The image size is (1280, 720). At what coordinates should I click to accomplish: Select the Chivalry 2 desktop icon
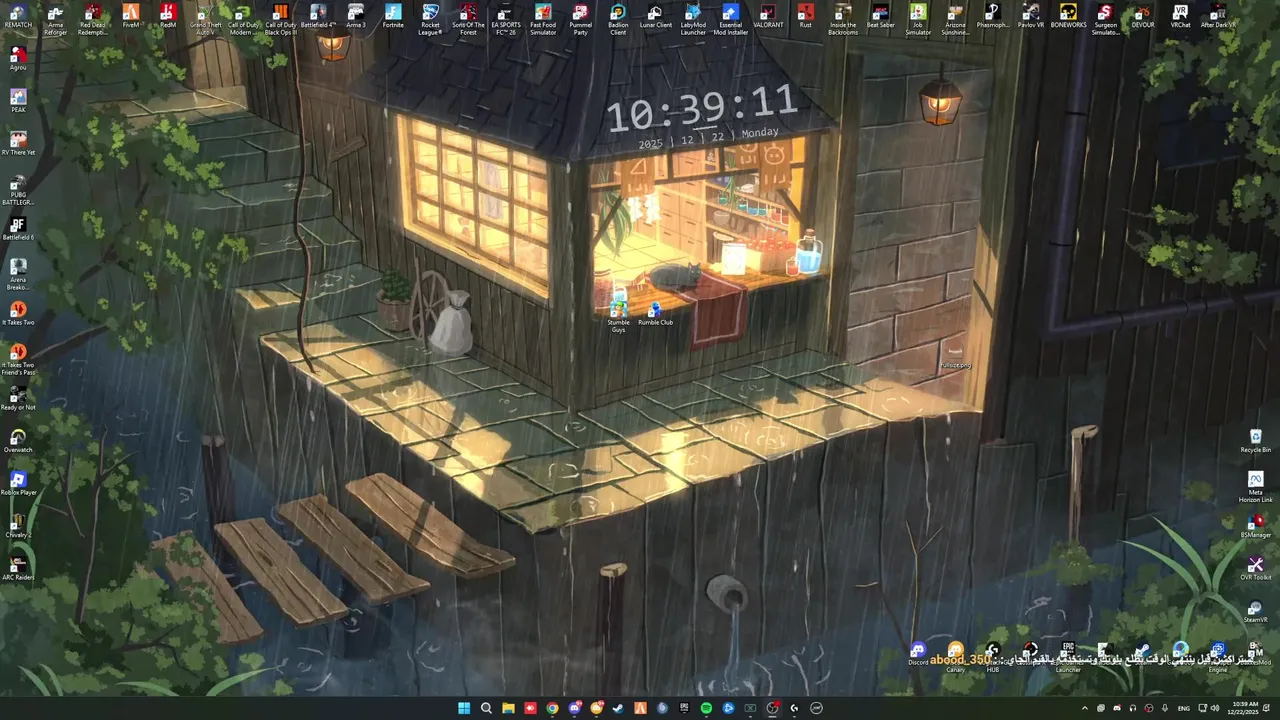[x=18, y=526]
